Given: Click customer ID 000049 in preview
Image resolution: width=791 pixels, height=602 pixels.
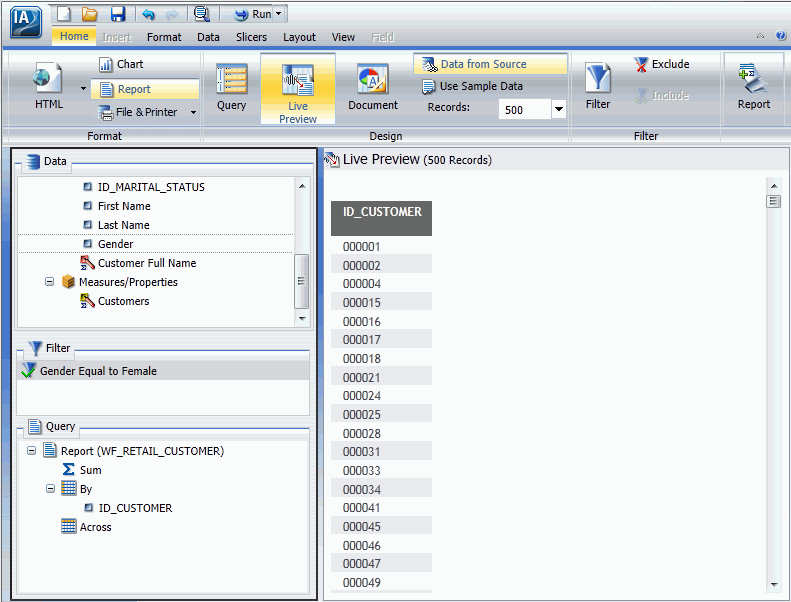Looking at the screenshot, I should pos(362,582).
